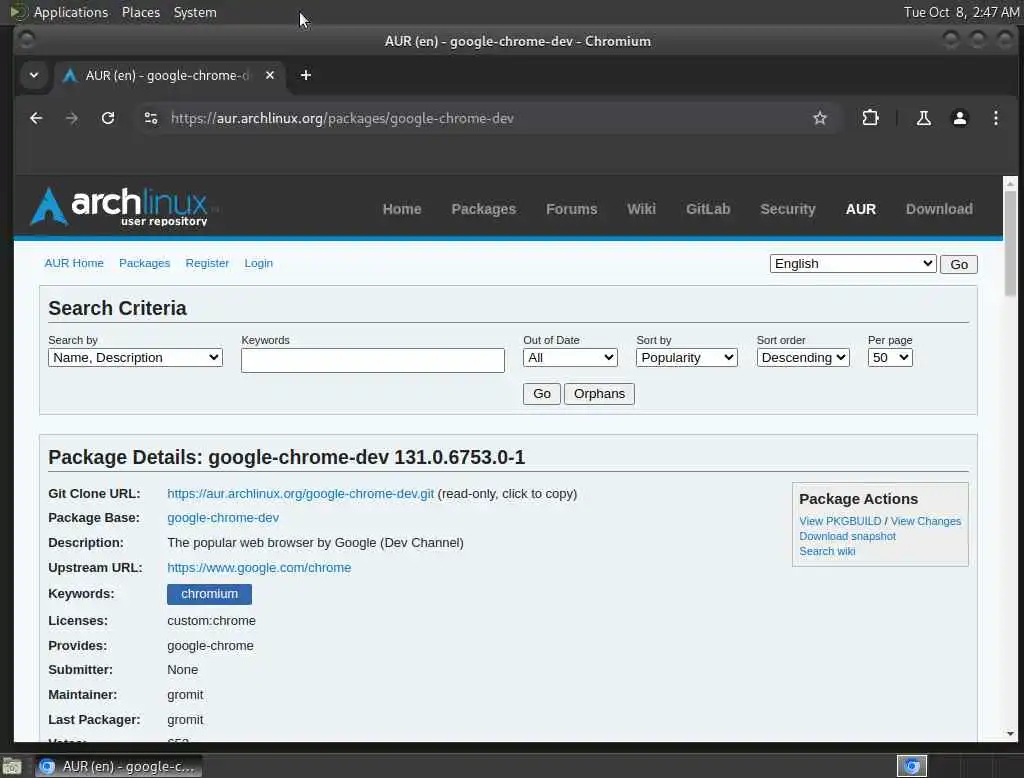
Task: Open the Forums navigation link
Action: 571,209
